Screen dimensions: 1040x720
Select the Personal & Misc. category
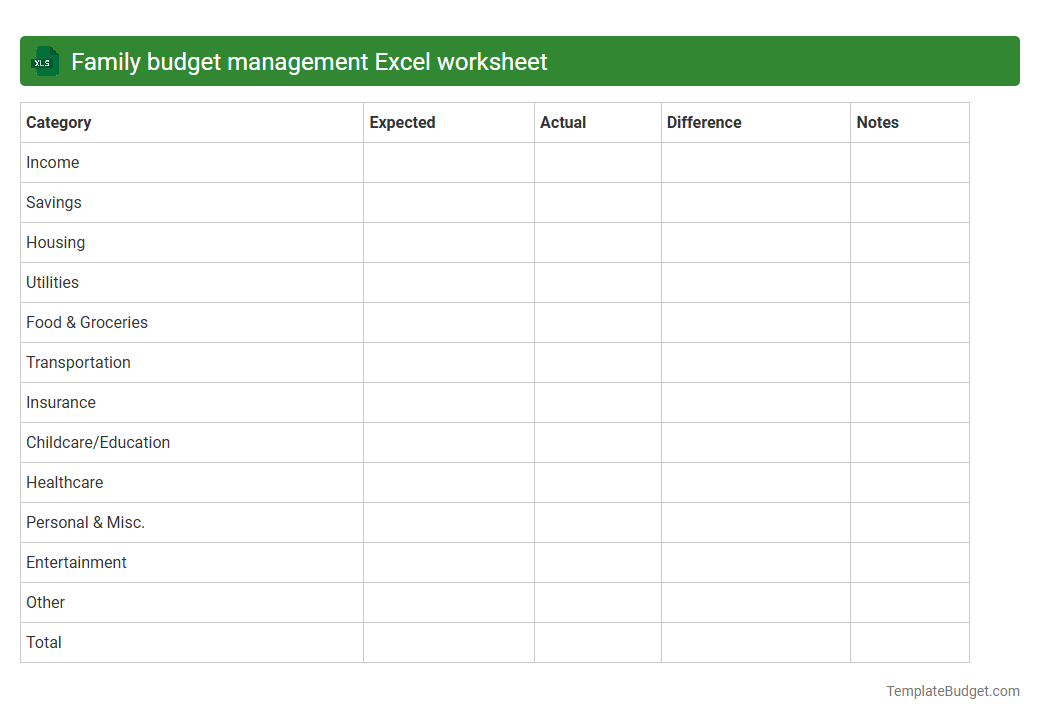[x=84, y=522]
